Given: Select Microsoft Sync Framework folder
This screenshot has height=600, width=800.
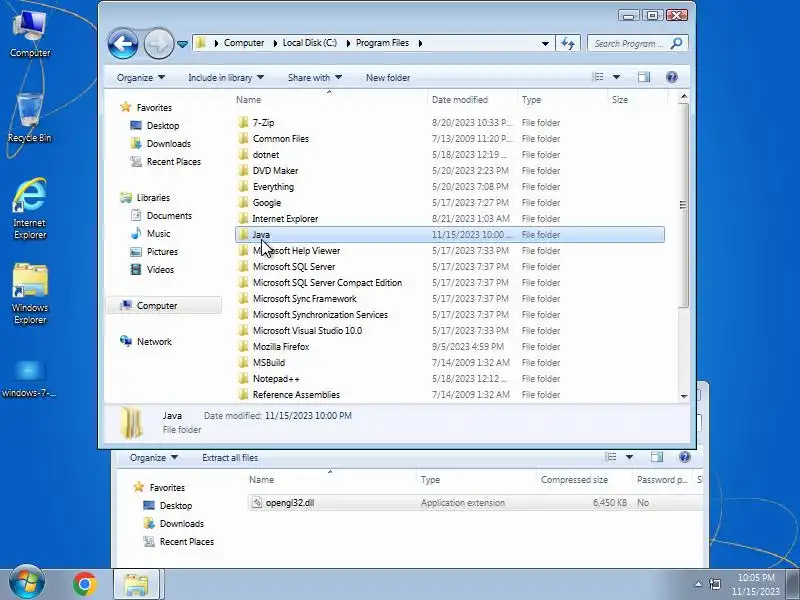Looking at the screenshot, I should 305,298.
